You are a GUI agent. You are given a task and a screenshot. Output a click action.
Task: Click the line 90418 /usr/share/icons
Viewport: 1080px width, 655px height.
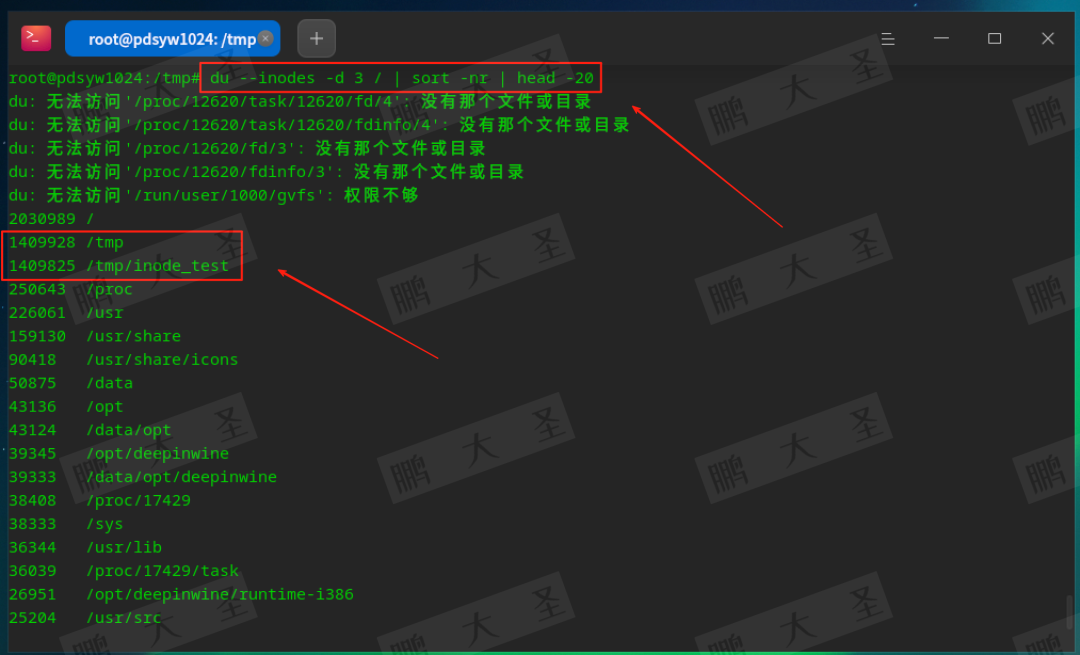[x=123, y=360]
